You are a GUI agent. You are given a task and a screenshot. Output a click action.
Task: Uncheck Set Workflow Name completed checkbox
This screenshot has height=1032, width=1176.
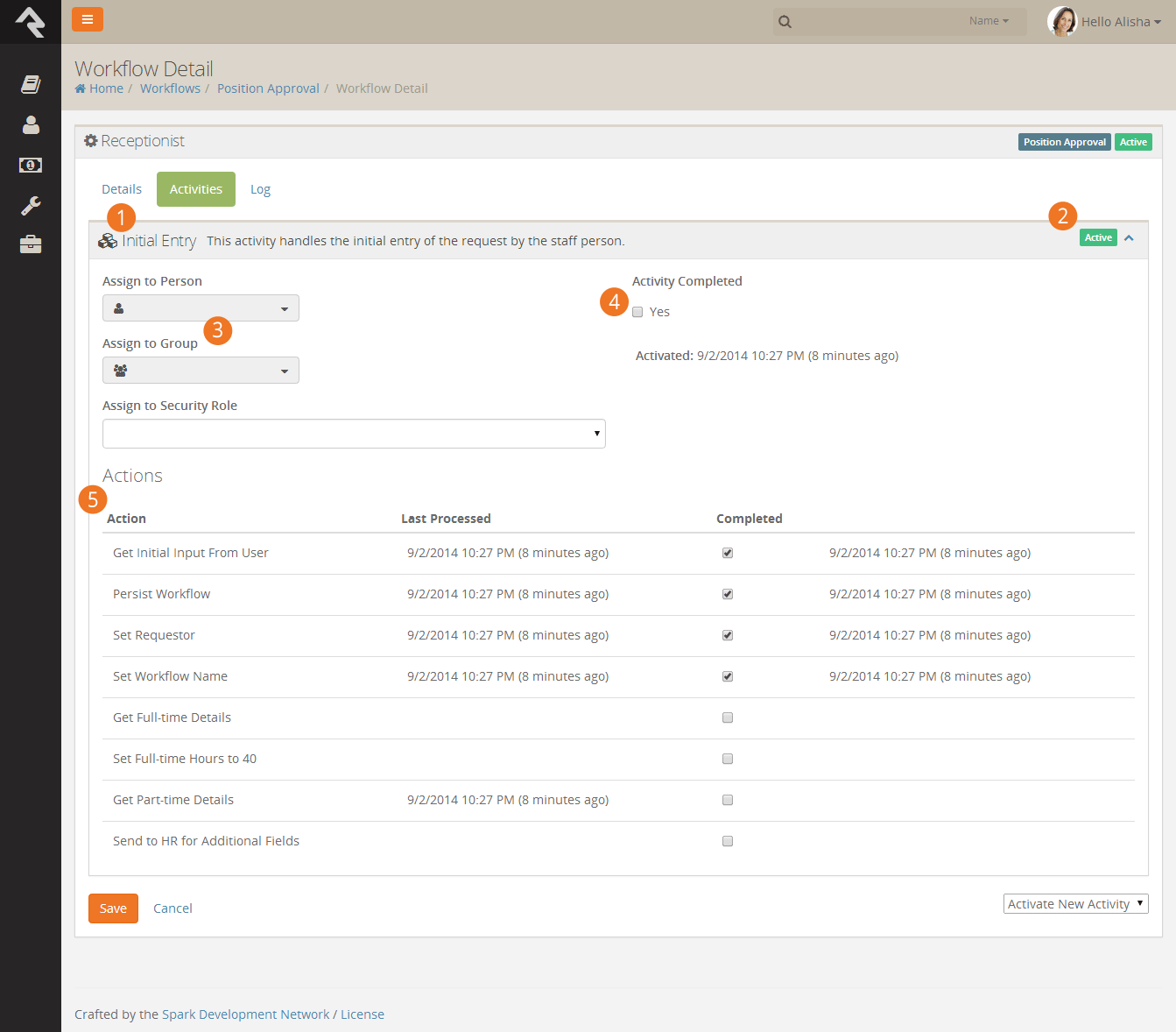(728, 676)
